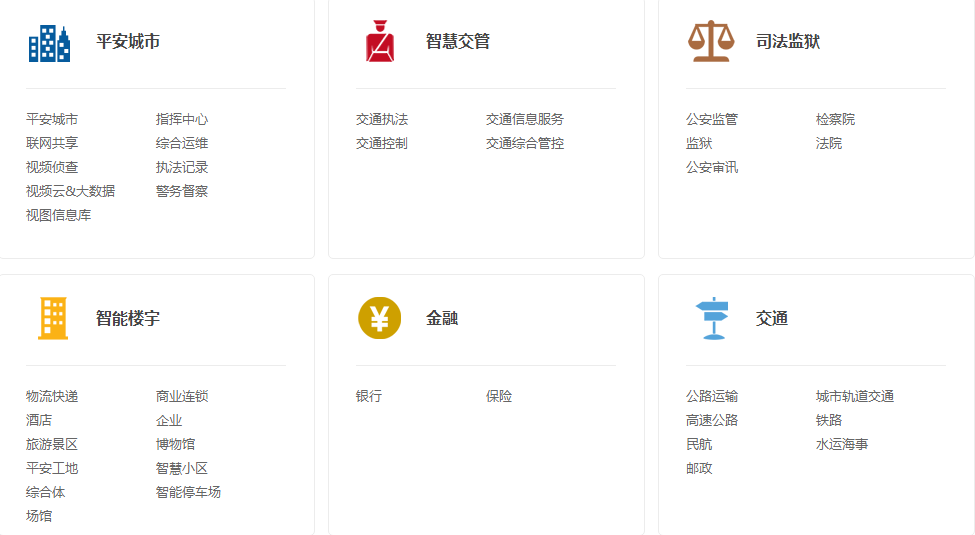Click the 智慧交管 section heading

[x=458, y=42]
